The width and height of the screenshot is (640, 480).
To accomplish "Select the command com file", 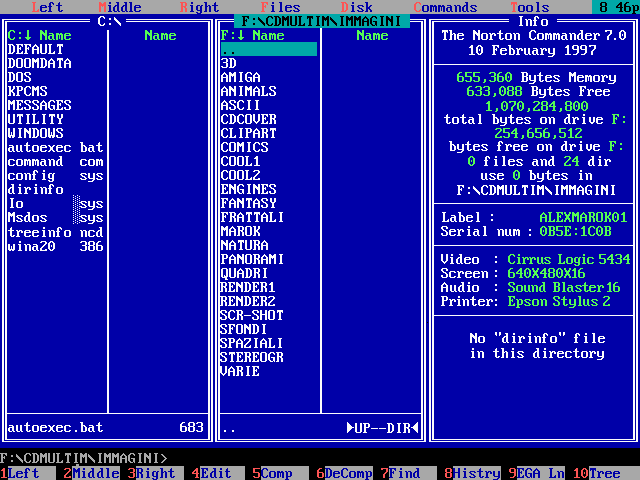I will pyautogui.click(x=56, y=162).
